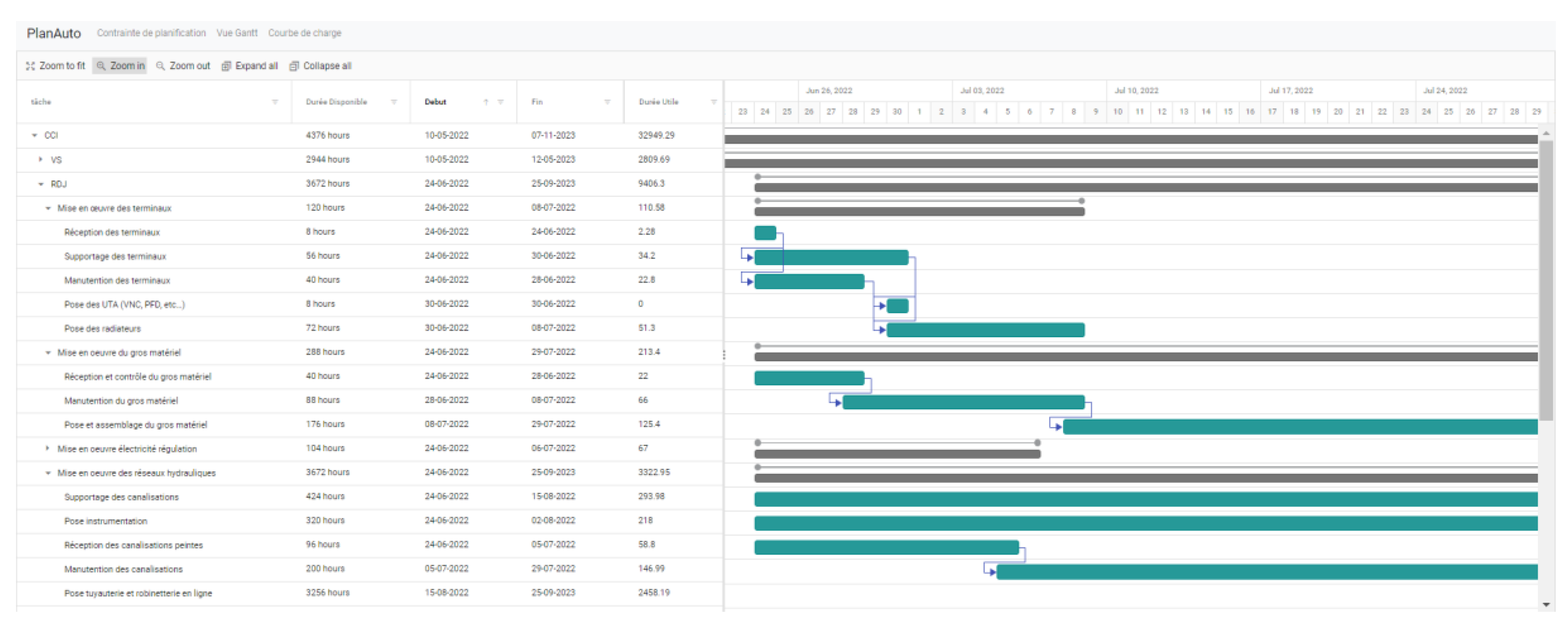Click the Zoom to fit icon
Viewport: 1568px width, 632px height.
click(x=30, y=66)
